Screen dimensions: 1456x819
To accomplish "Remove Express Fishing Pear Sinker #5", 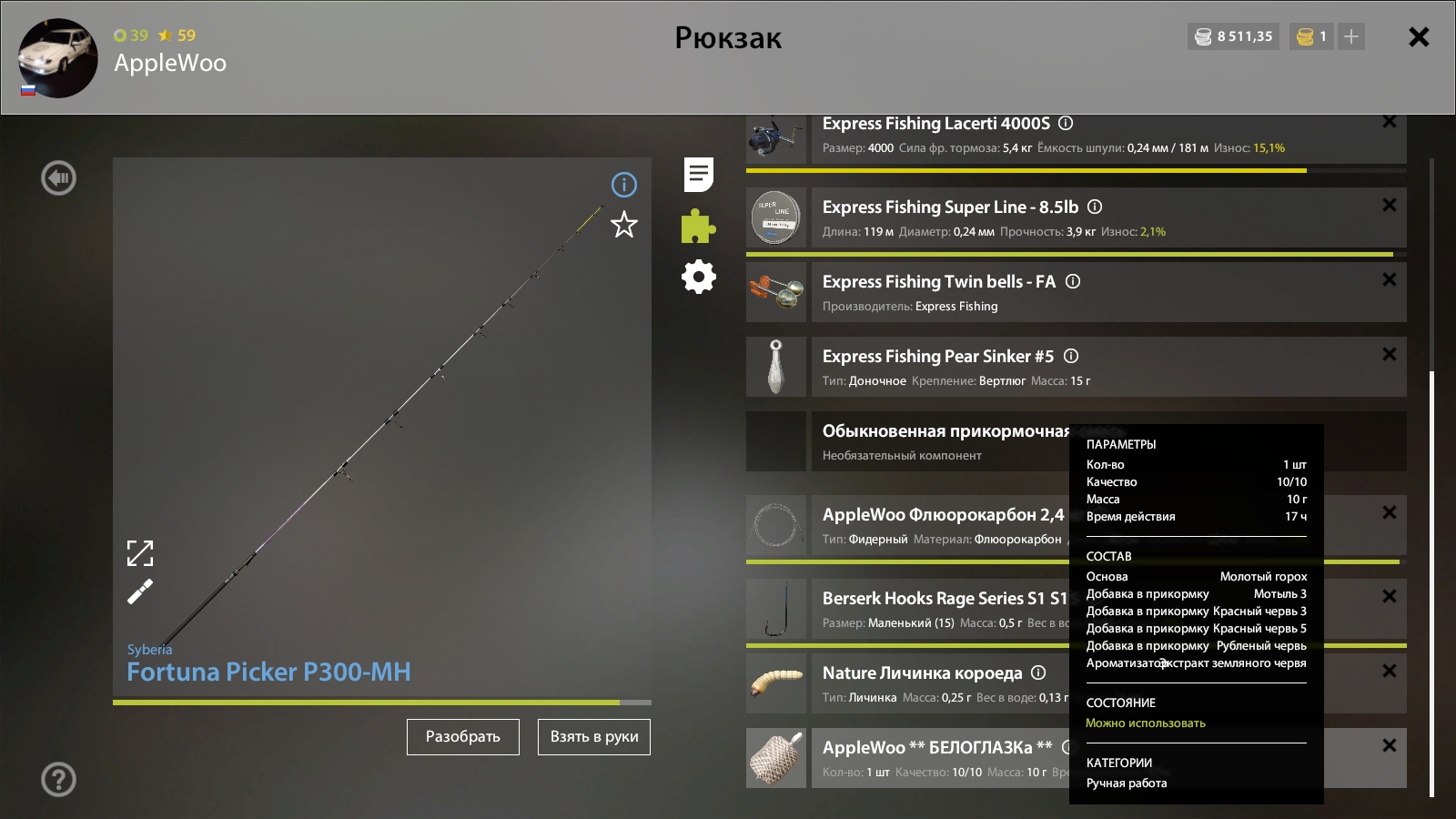I will pyautogui.click(x=1389, y=354).
